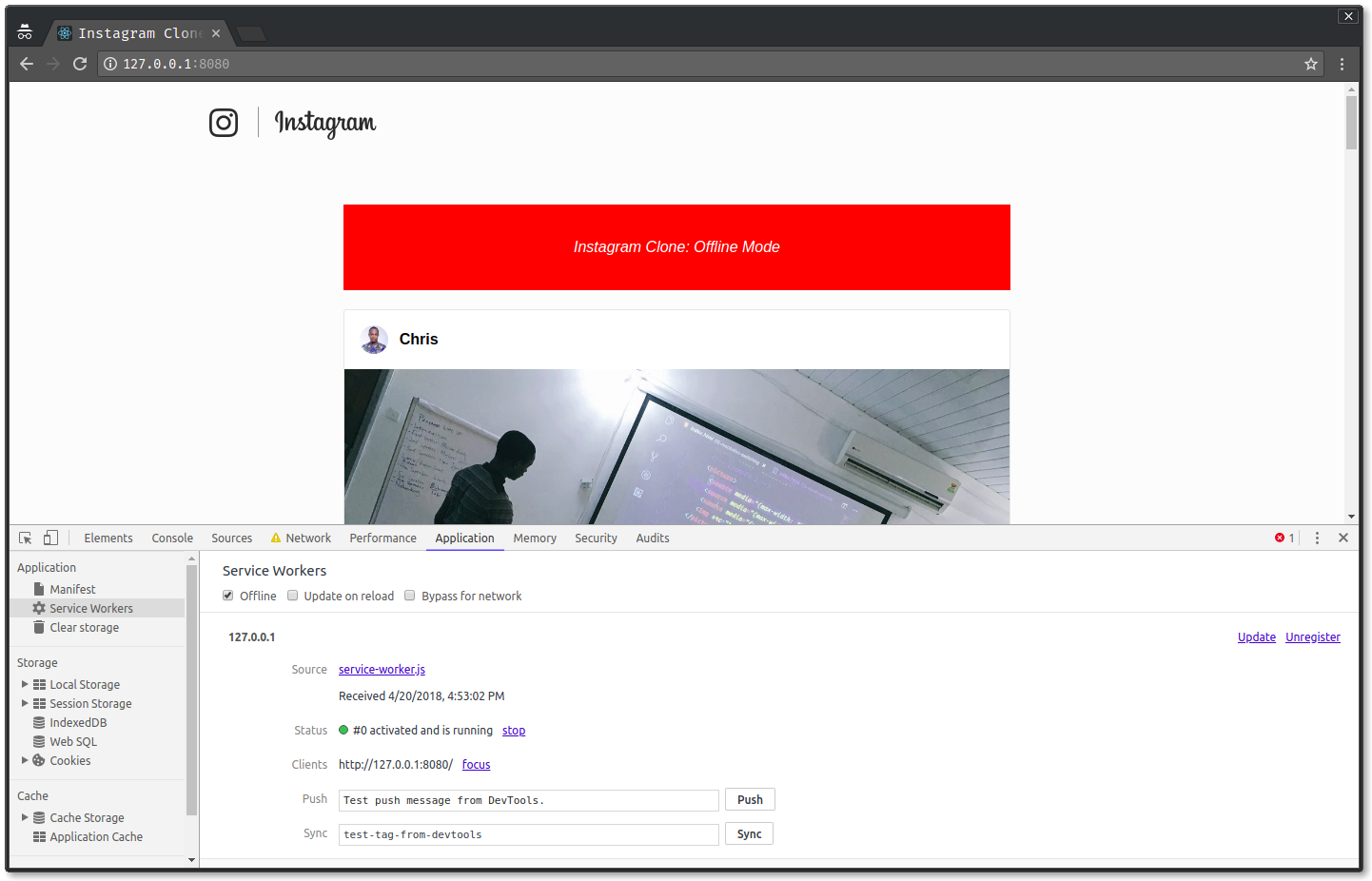Click the Instagram wordmark
The width and height of the screenshot is (1372, 881).
(x=325, y=123)
